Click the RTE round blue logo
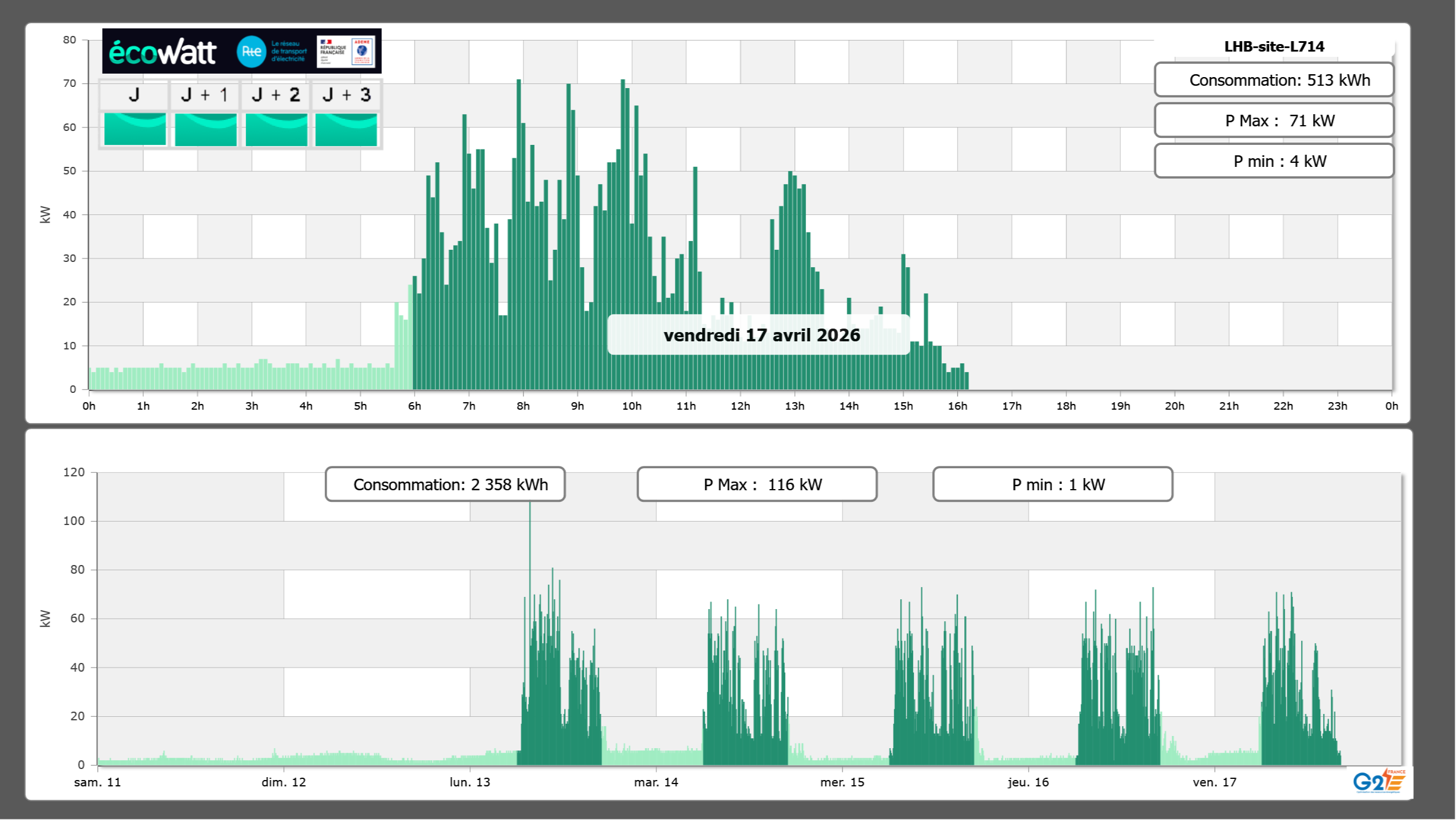Image resolution: width=1456 pixels, height=820 pixels. (x=251, y=52)
